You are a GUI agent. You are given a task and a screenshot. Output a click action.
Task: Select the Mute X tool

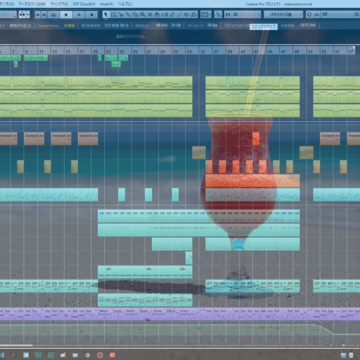[x=150, y=15]
